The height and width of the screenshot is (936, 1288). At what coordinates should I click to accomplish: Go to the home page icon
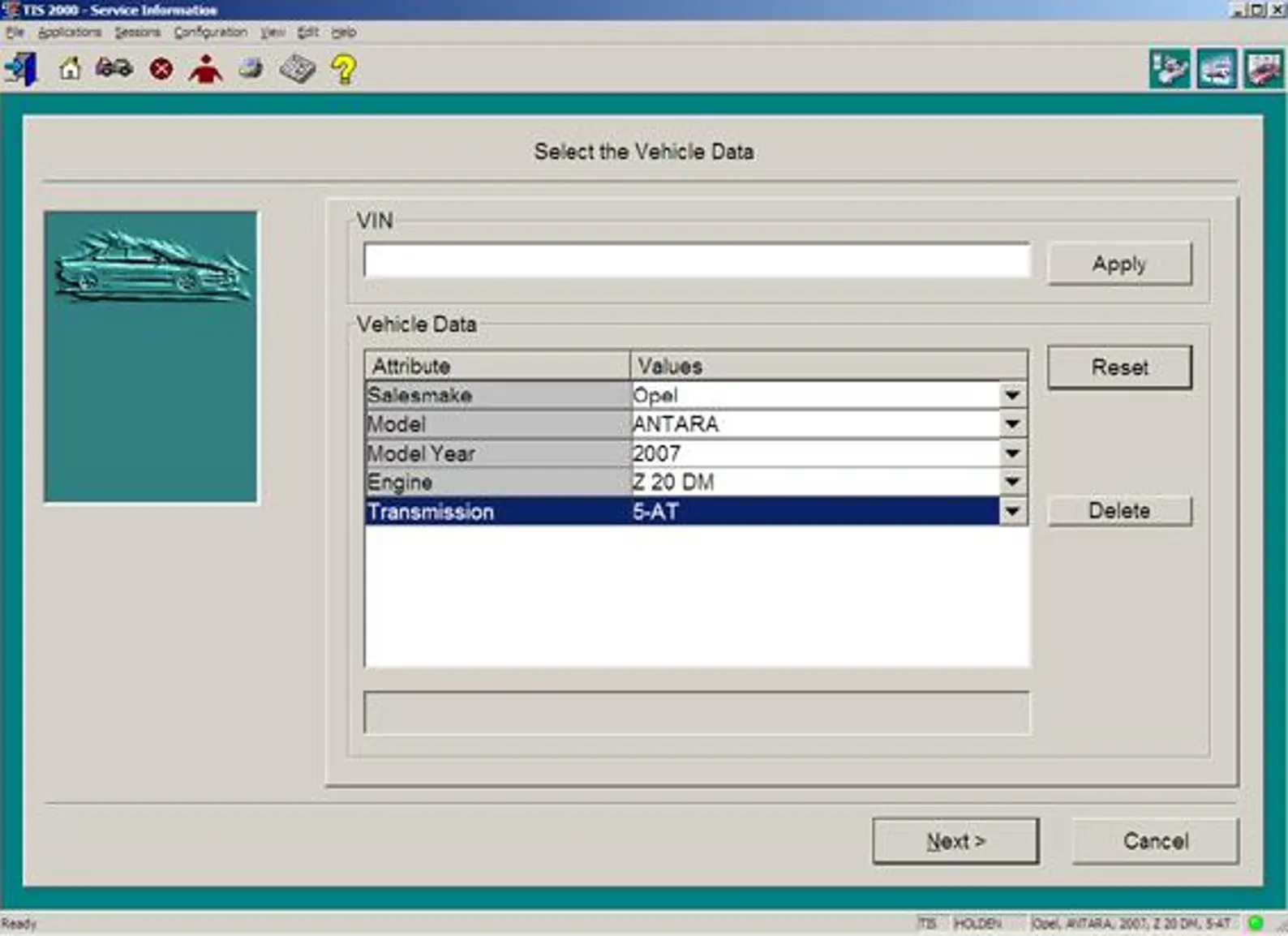tap(70, 69)
